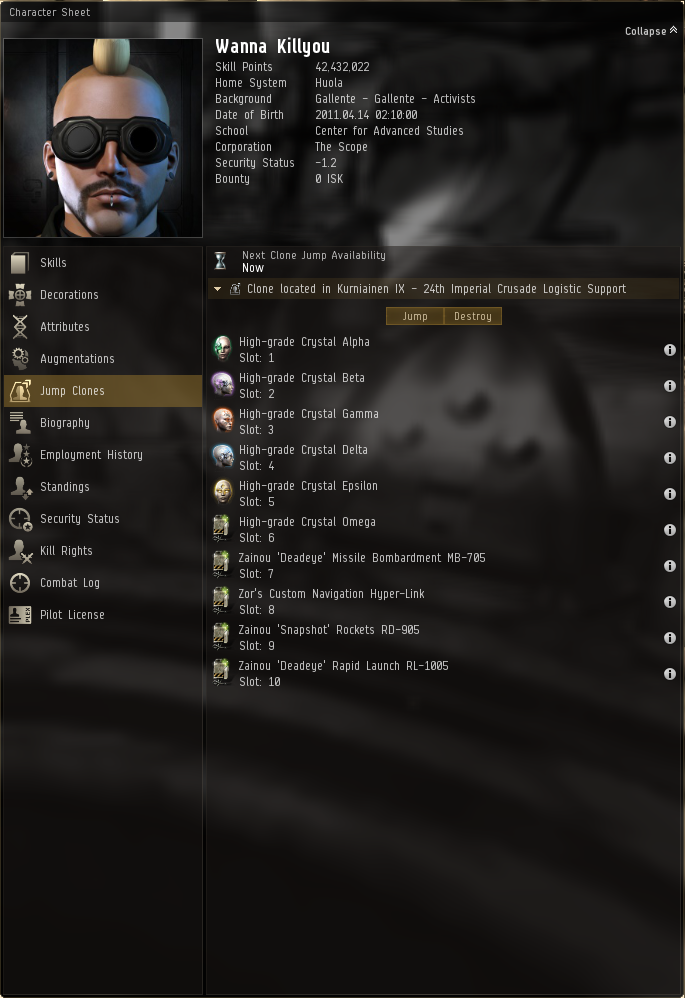Screen dimensions: 685x998
Task: Click the High-grade Crystal Gamma implant icon
Action: click(222, 421)
